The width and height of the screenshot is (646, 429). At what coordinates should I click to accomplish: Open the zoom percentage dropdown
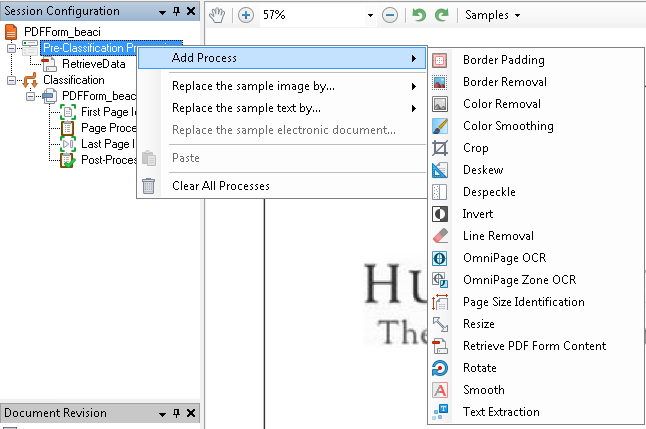click(x=370, y=16)
